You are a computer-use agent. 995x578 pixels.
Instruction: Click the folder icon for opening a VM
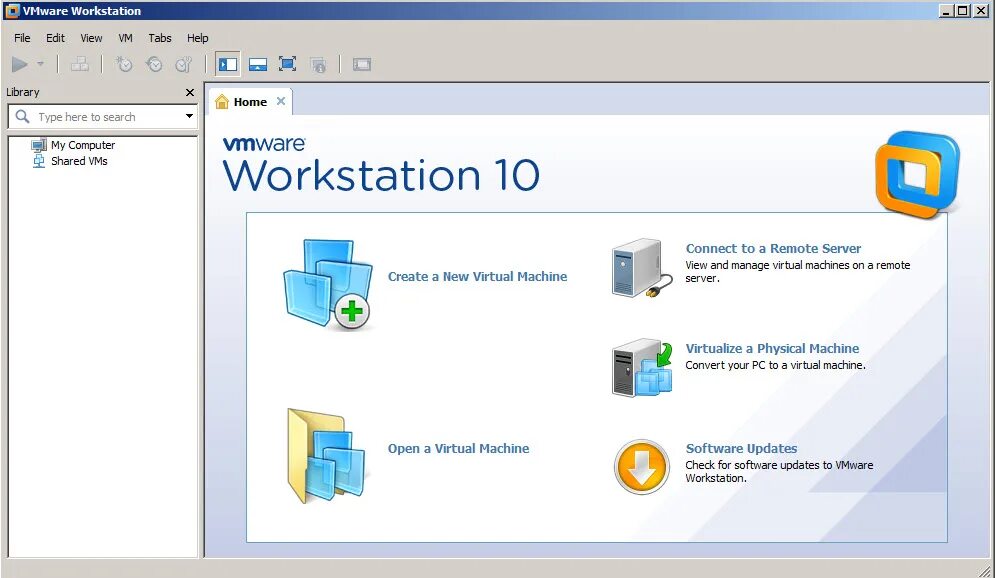click(326, 456)
